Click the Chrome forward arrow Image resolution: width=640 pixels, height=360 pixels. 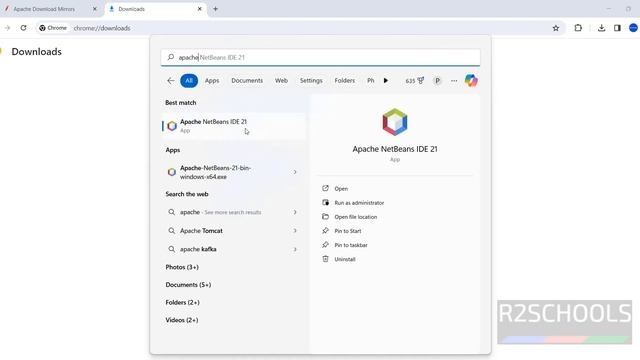[7, 28]
